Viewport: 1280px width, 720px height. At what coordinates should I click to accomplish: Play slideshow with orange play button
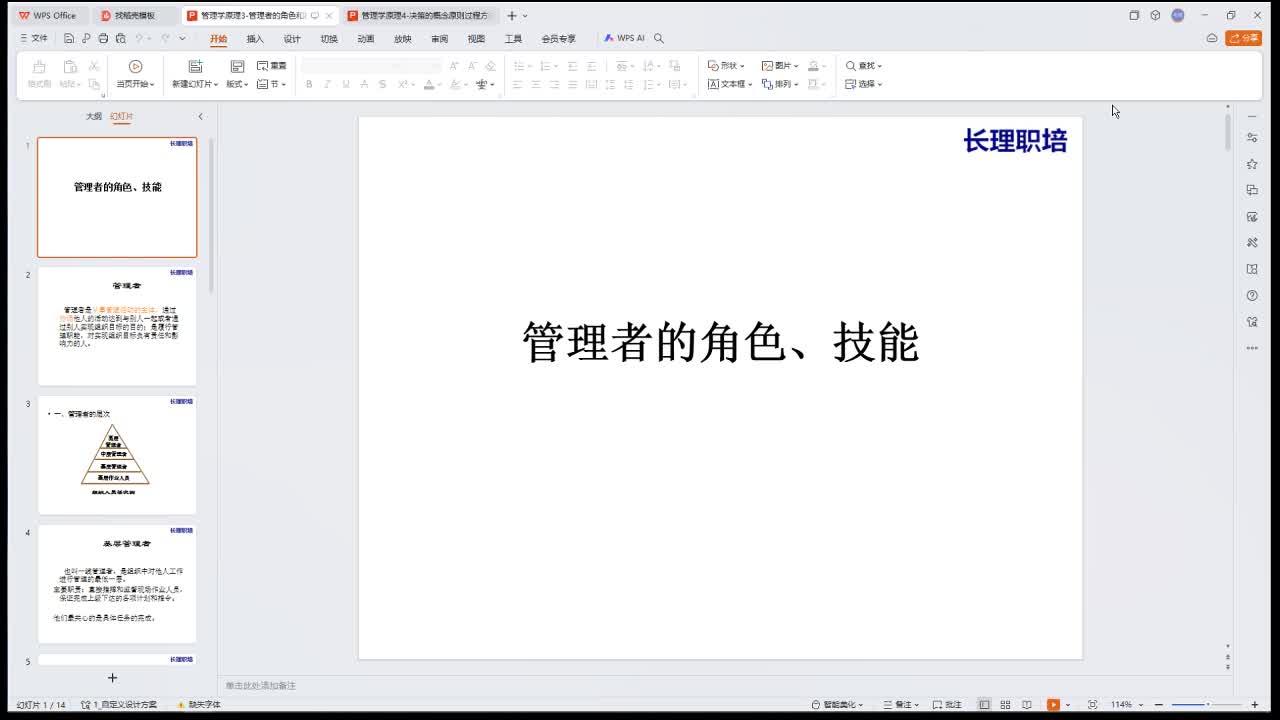pyautogui.click(x=1053, y=705)
